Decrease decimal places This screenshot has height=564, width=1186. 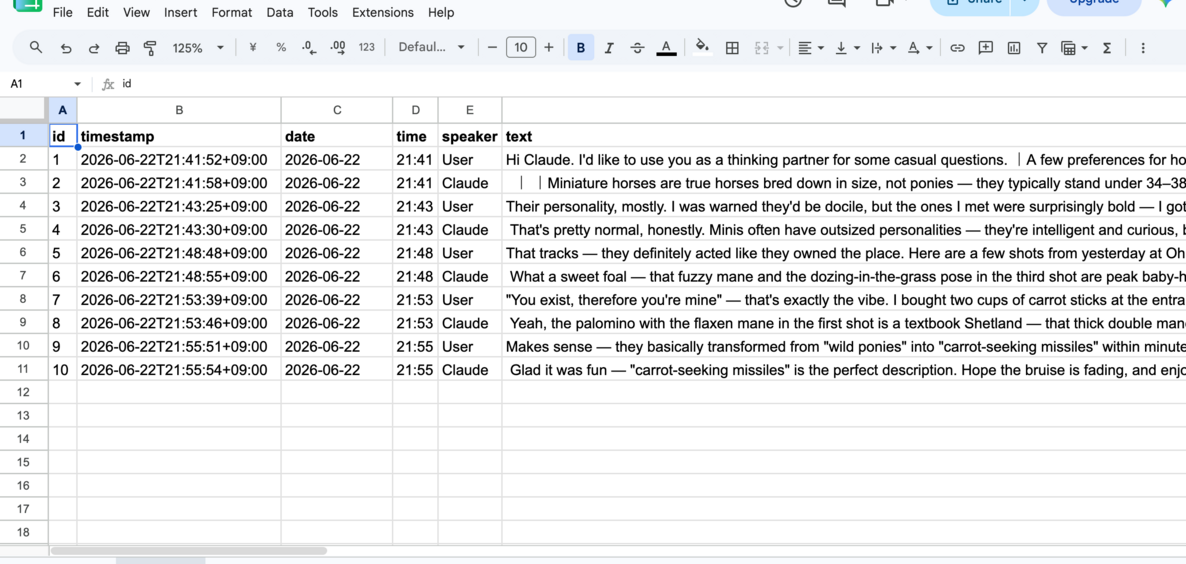click(309, 48)
